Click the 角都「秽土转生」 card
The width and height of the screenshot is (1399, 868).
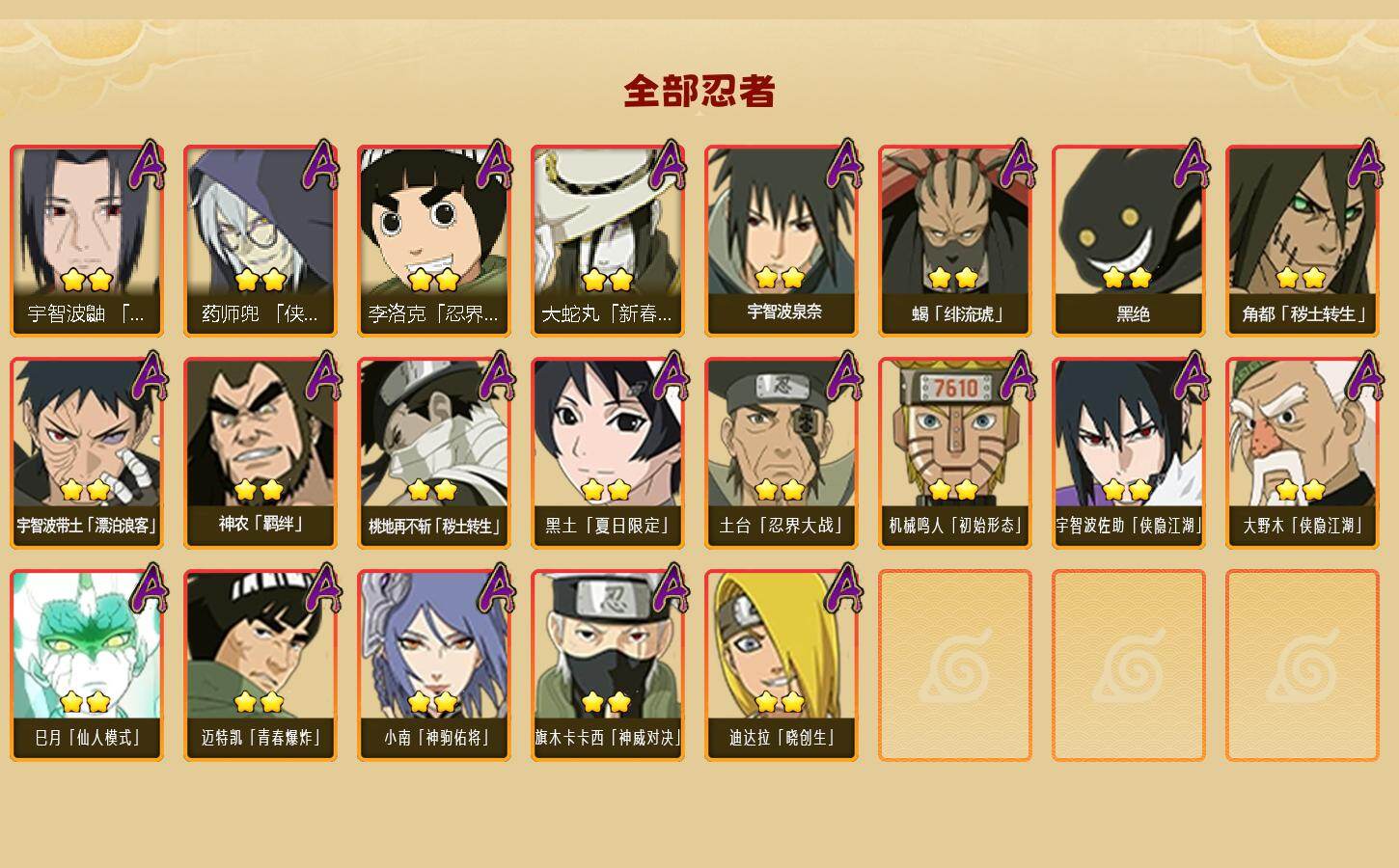point(1303,240)
